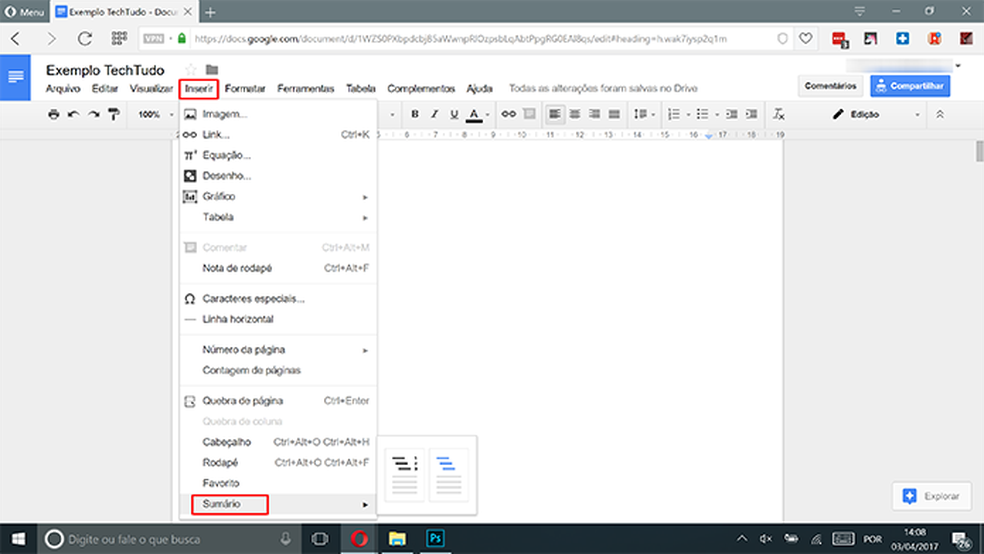Align text to the left
Screen dimensions: 984x554
click(555, 114)
